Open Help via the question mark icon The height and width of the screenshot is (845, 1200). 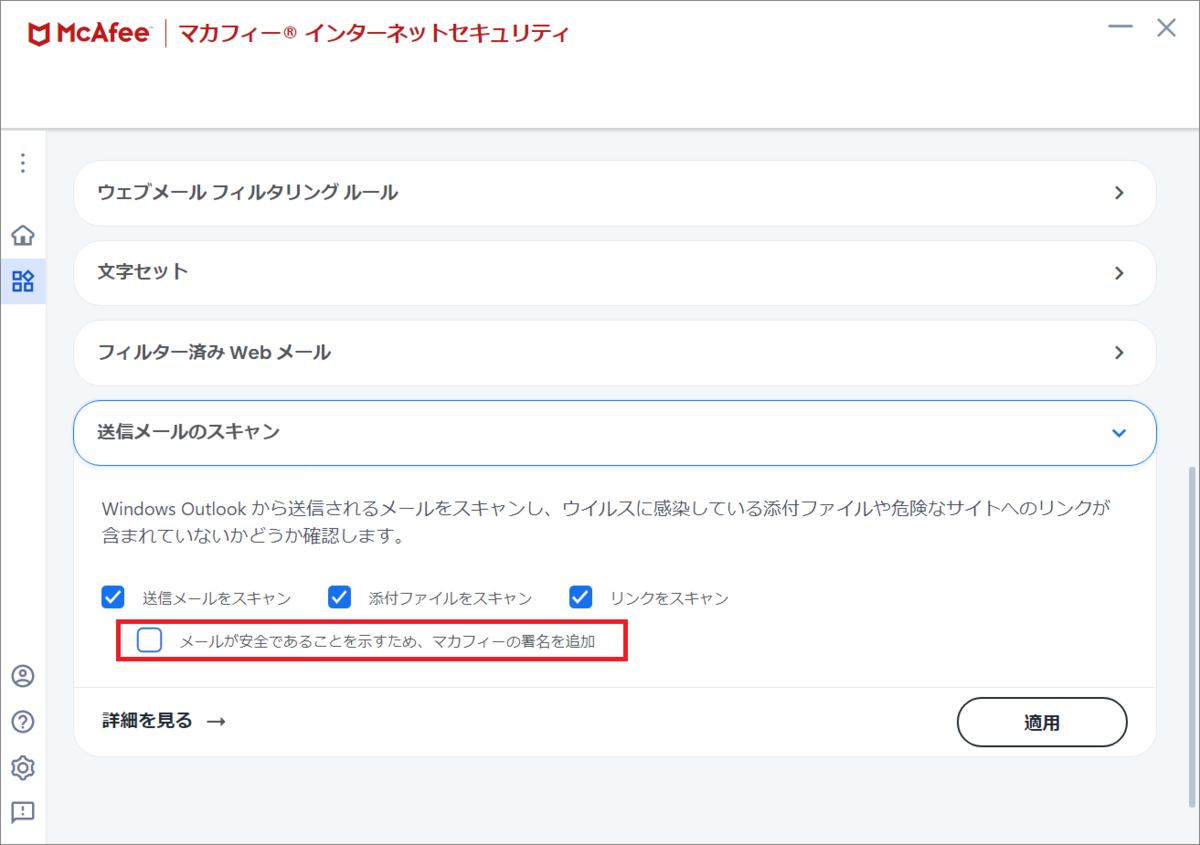(x=22, y=722)
